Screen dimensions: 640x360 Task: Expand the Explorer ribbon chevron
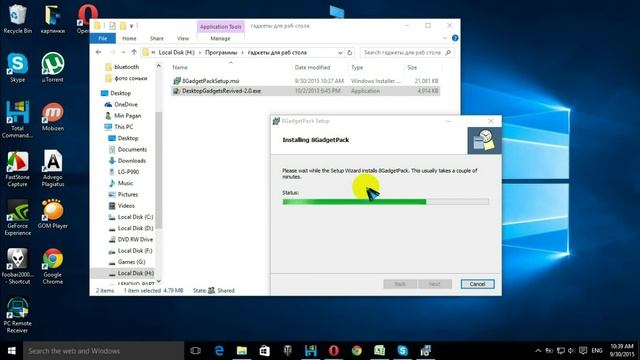(444, 38)
